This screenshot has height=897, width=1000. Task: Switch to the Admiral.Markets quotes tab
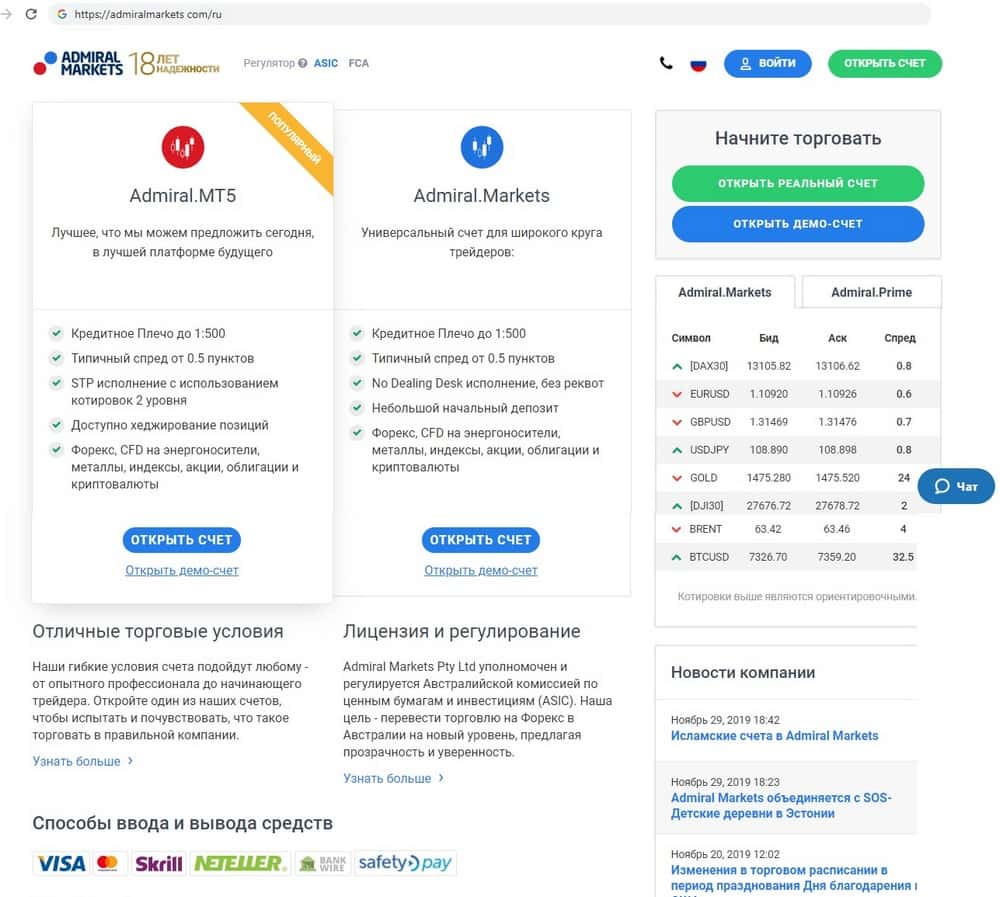tap(724, 292)
